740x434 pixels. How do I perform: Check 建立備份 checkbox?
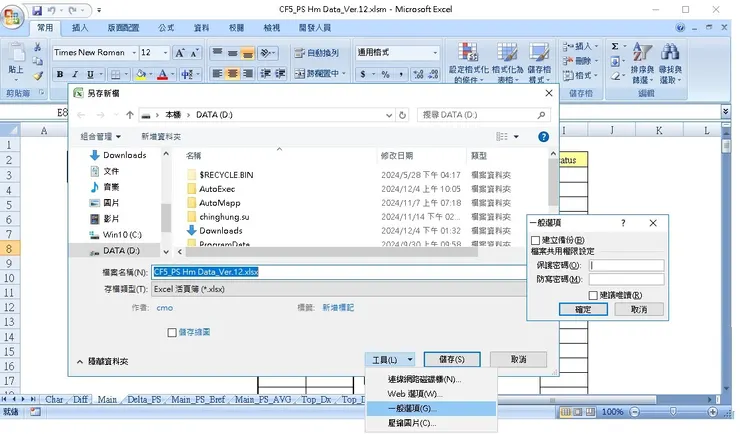pos(535,240)
